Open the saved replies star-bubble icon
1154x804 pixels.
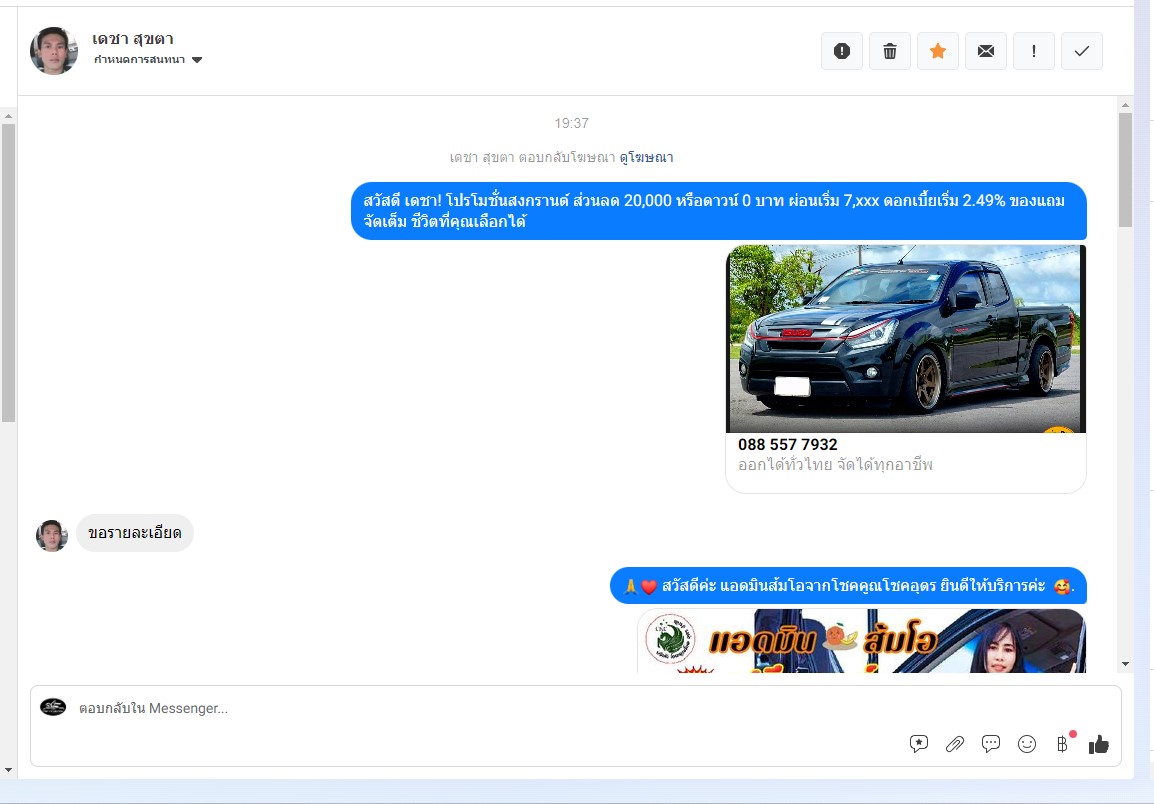click(x=918, y=744)
